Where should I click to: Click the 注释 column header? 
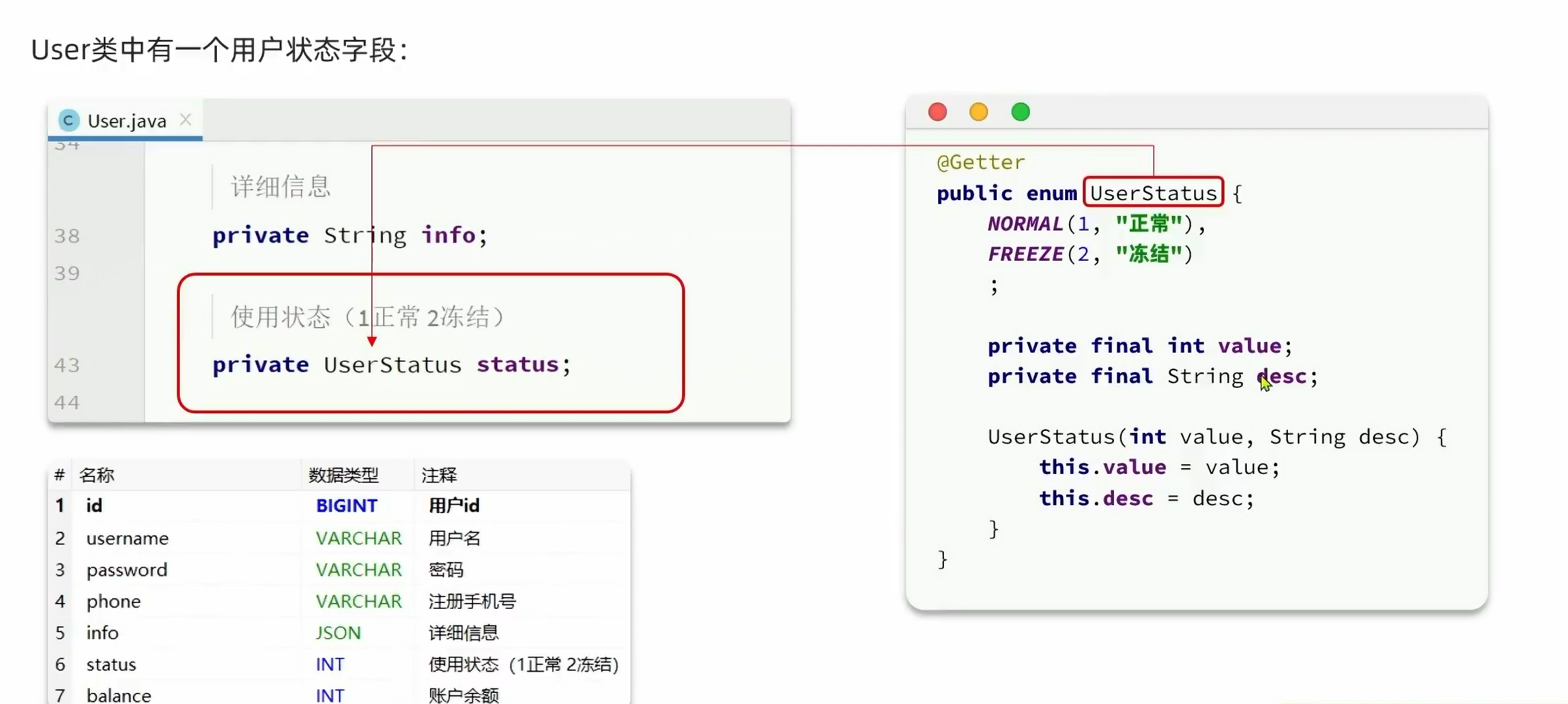(439, 475)
